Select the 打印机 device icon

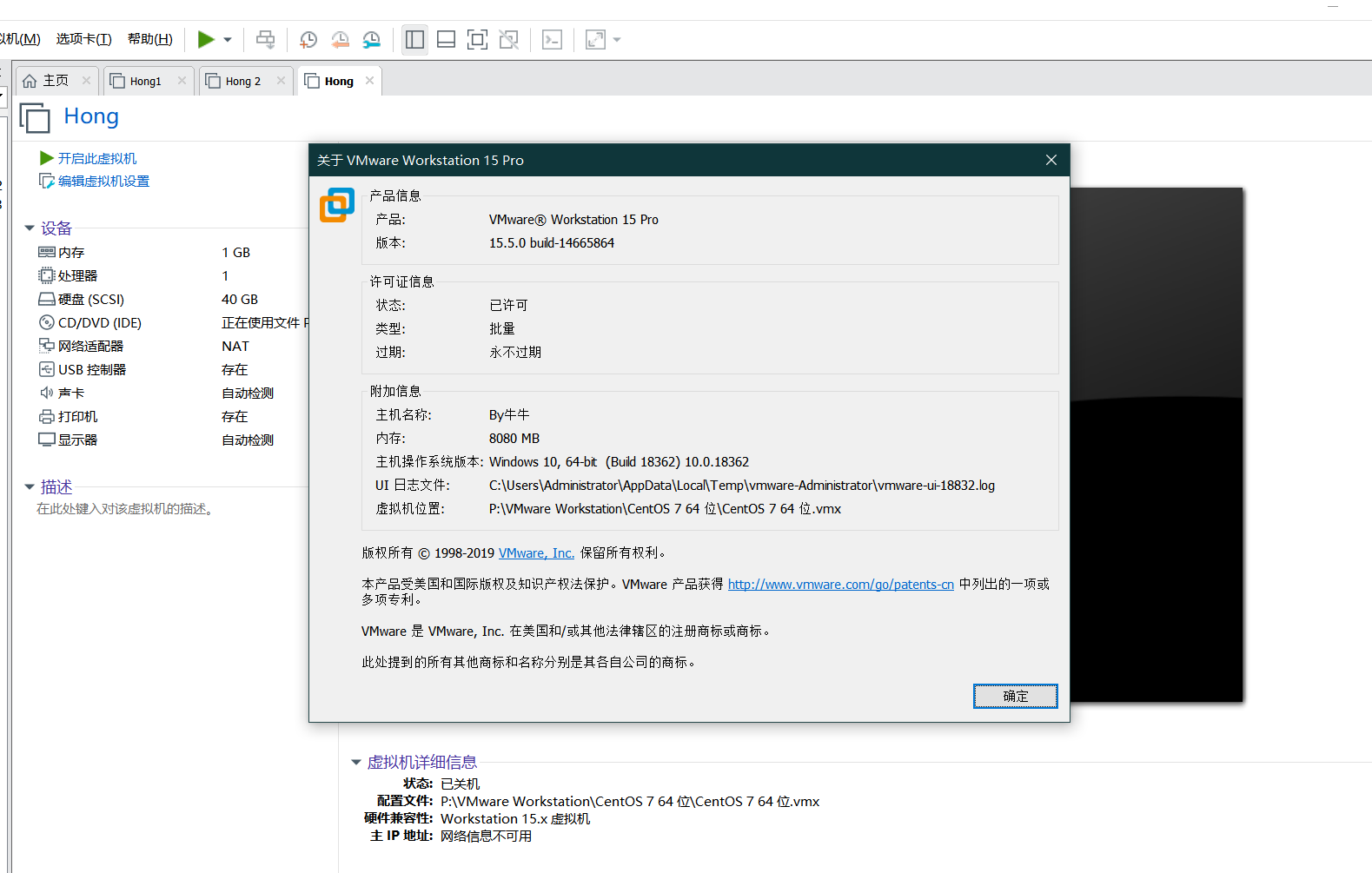click(x=47, y=416)
